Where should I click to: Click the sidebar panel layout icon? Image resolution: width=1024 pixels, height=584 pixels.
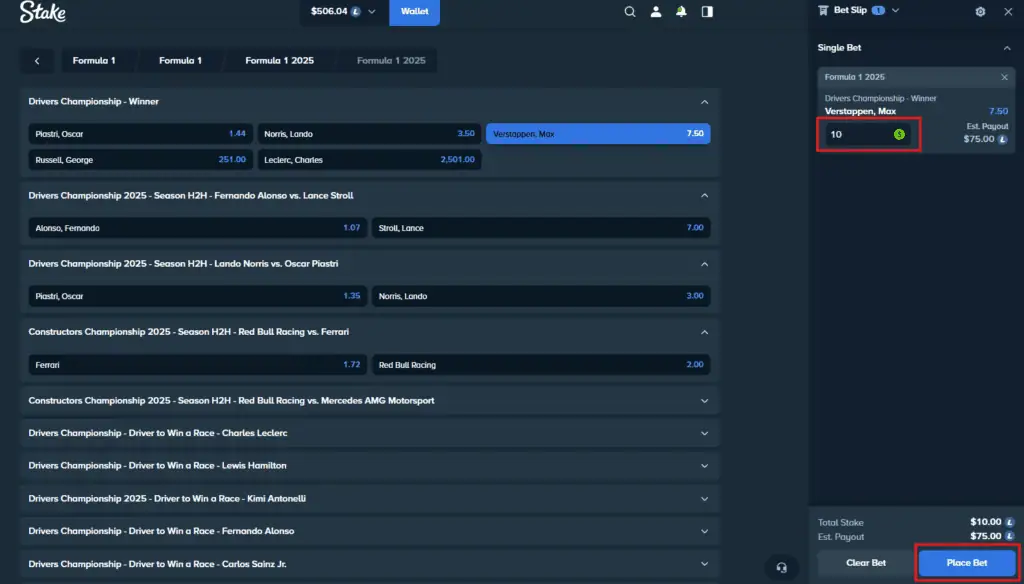[708, 12]
